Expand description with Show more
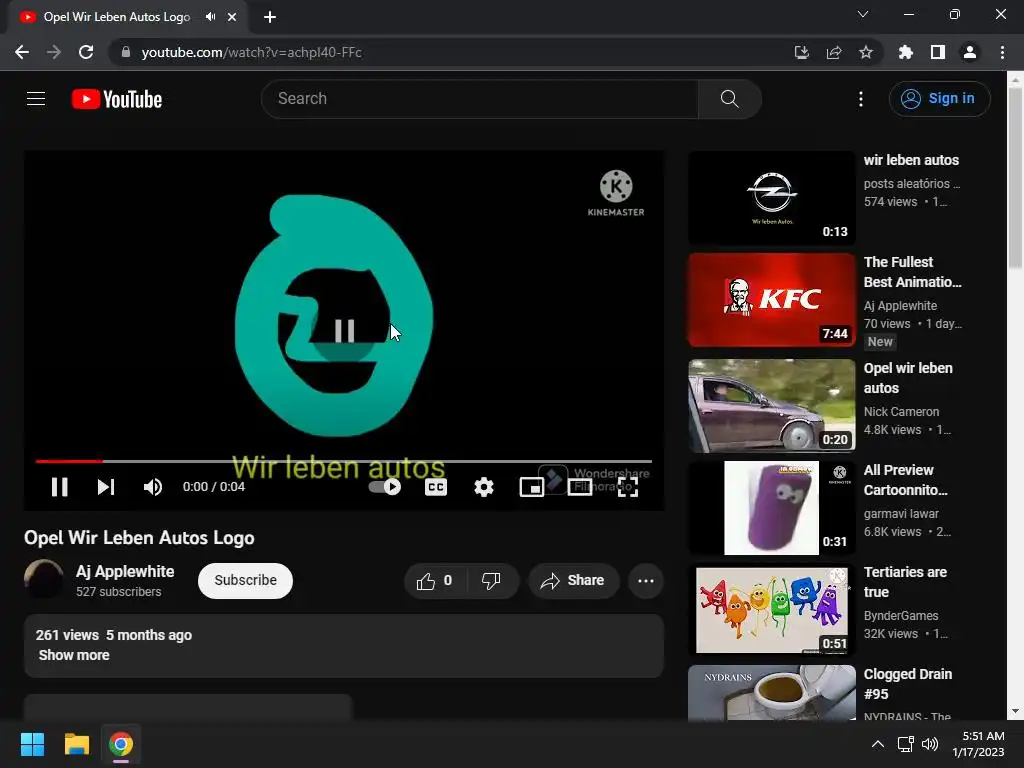1024x768 pixels. click(x=74, y=655)
